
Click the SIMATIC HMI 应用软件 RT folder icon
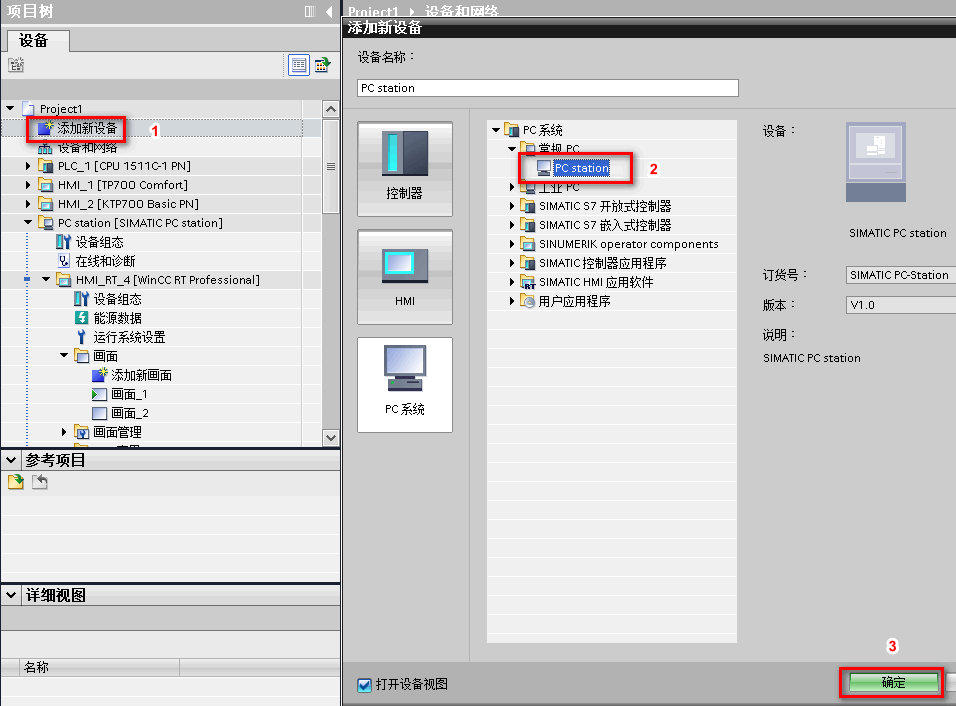click(527, 282)
